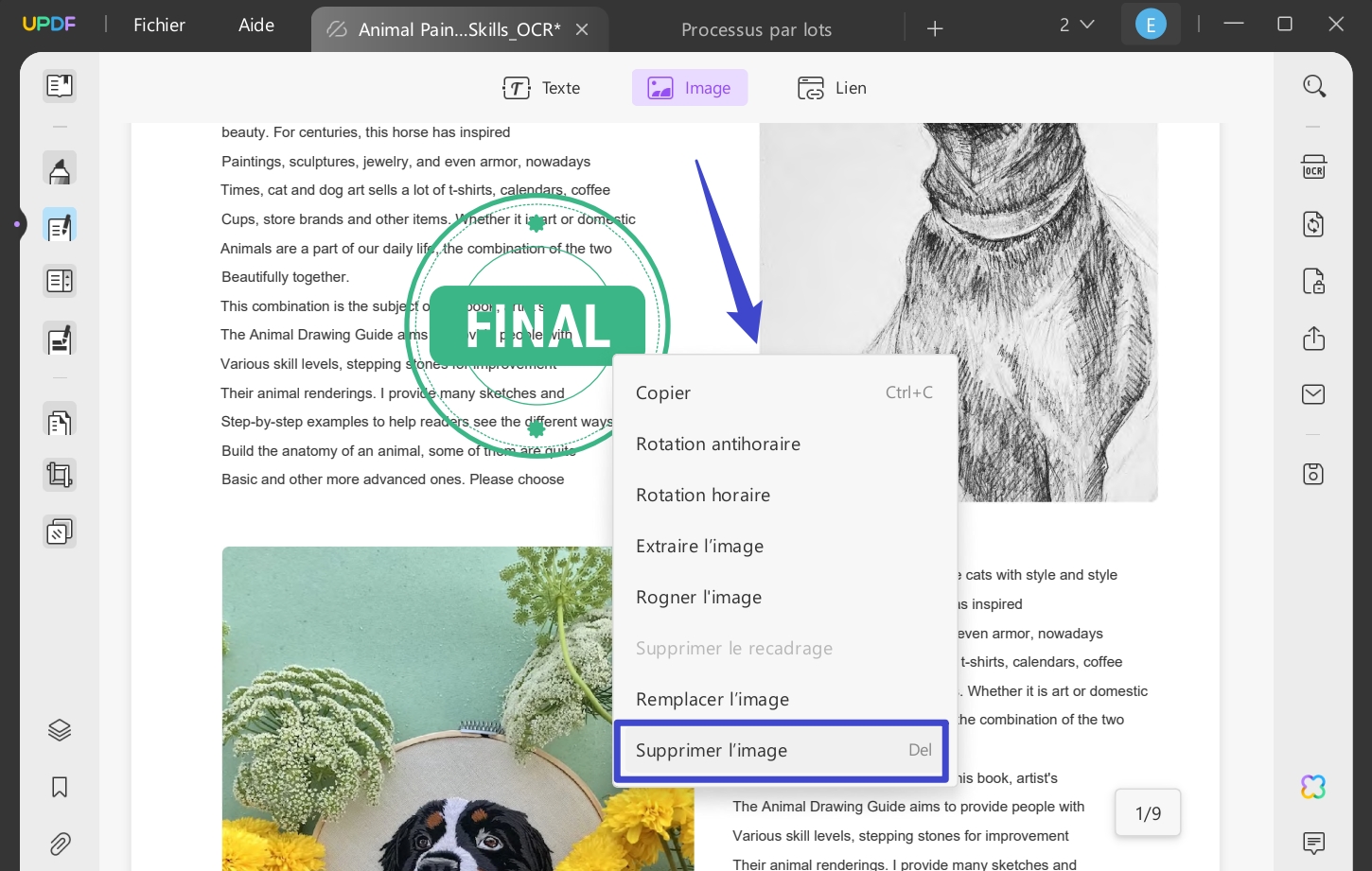Click Supprimer l'image menu entry
Screen dimensions: 1372x871
(x=783, y=751)
